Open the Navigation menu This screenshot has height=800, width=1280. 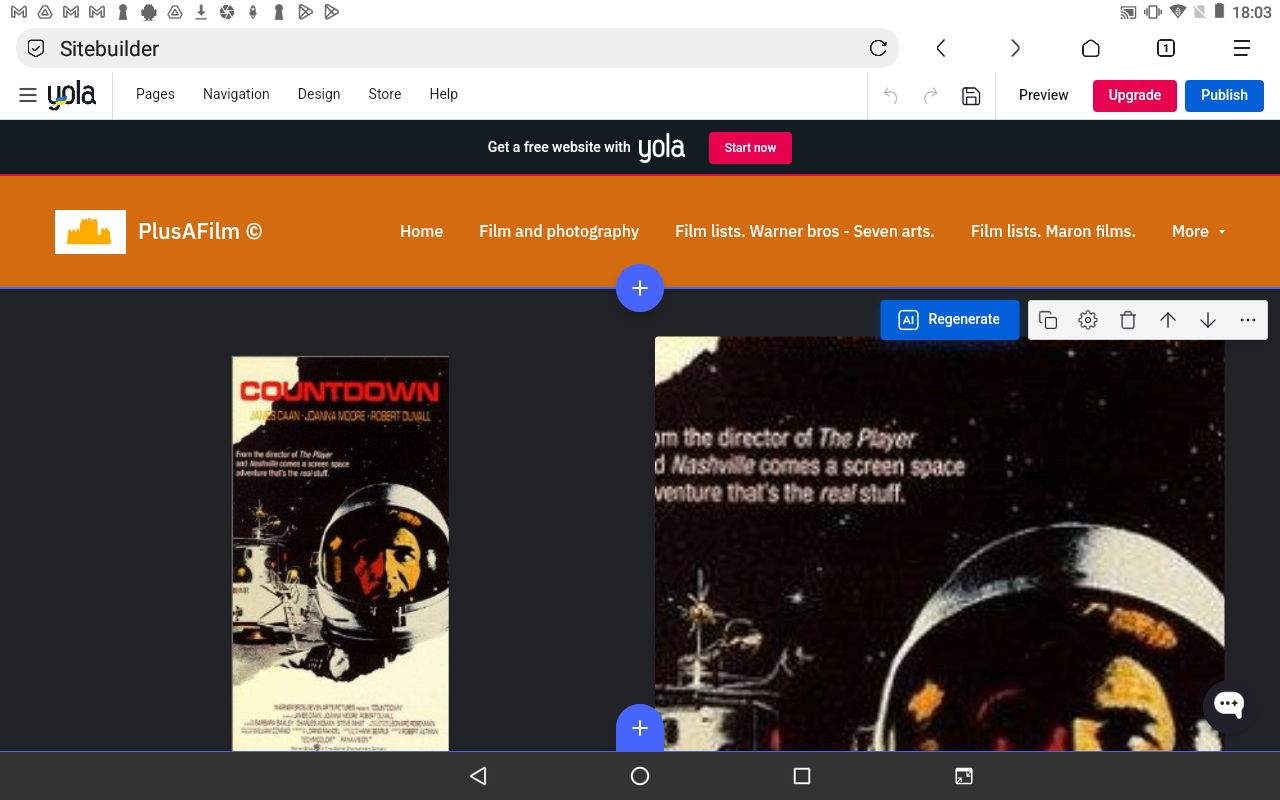(x=236, y=94)
